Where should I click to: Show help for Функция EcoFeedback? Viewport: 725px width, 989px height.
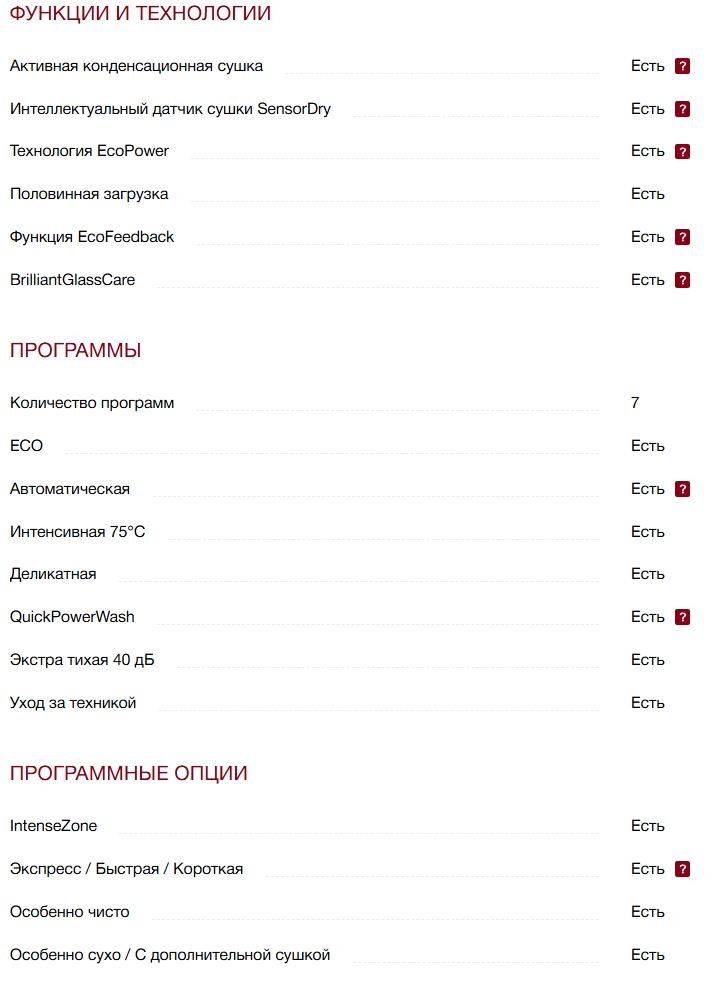coord(682,237)
